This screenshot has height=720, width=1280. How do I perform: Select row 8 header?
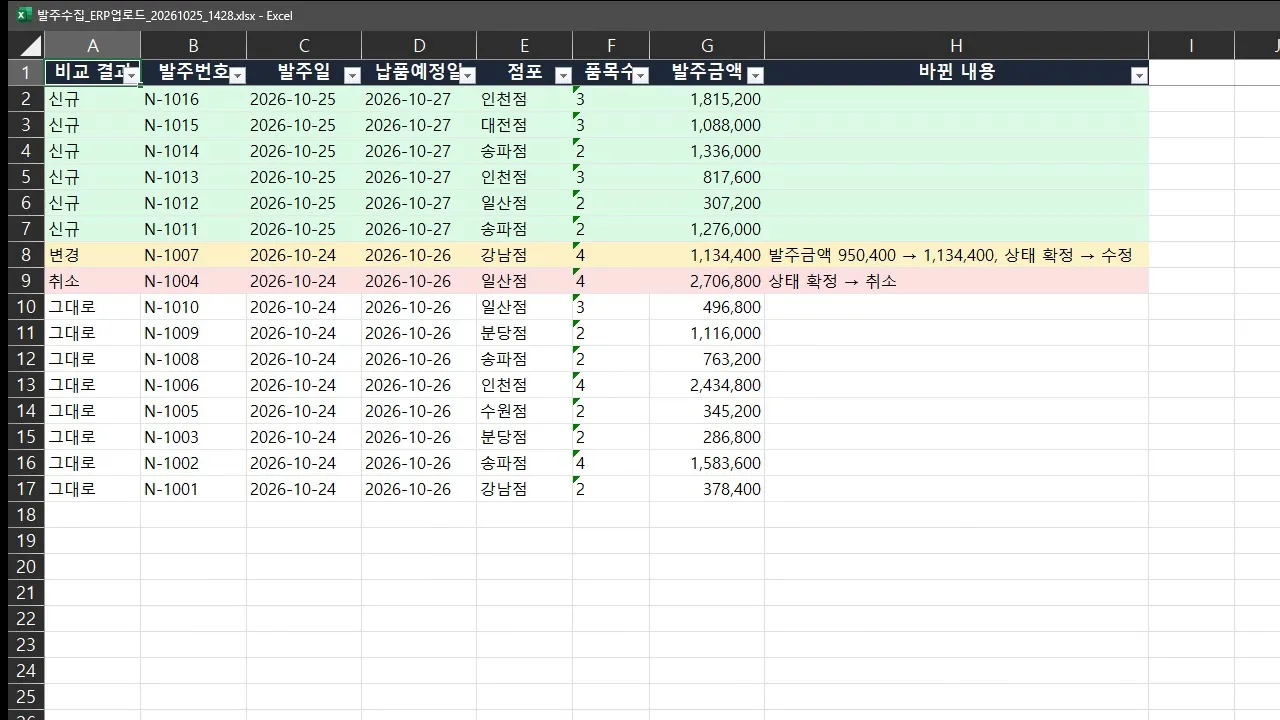pyautogui.click(x=26, y=255)
